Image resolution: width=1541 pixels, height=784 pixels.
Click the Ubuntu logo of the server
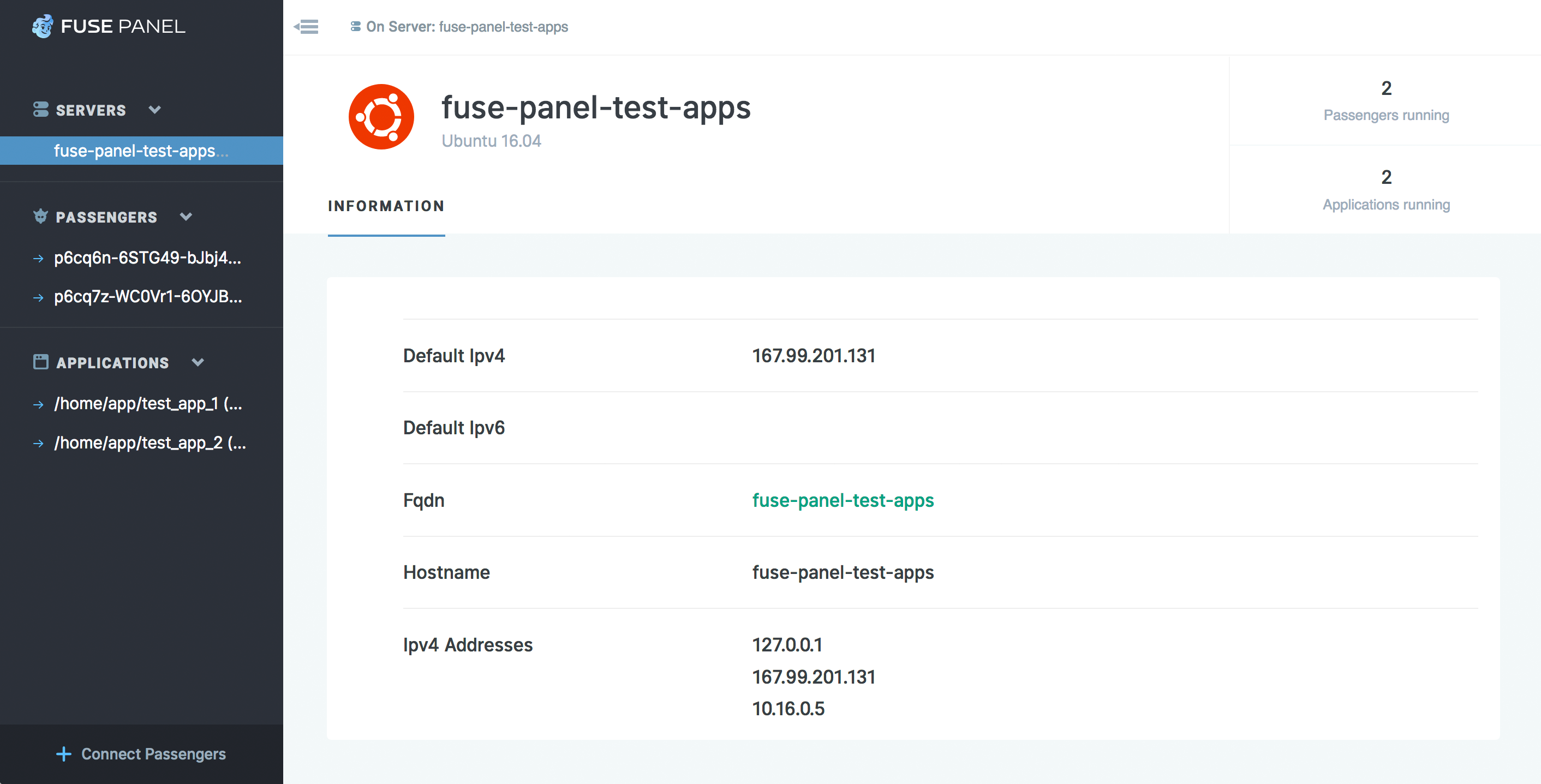click(x=381, y=117)
